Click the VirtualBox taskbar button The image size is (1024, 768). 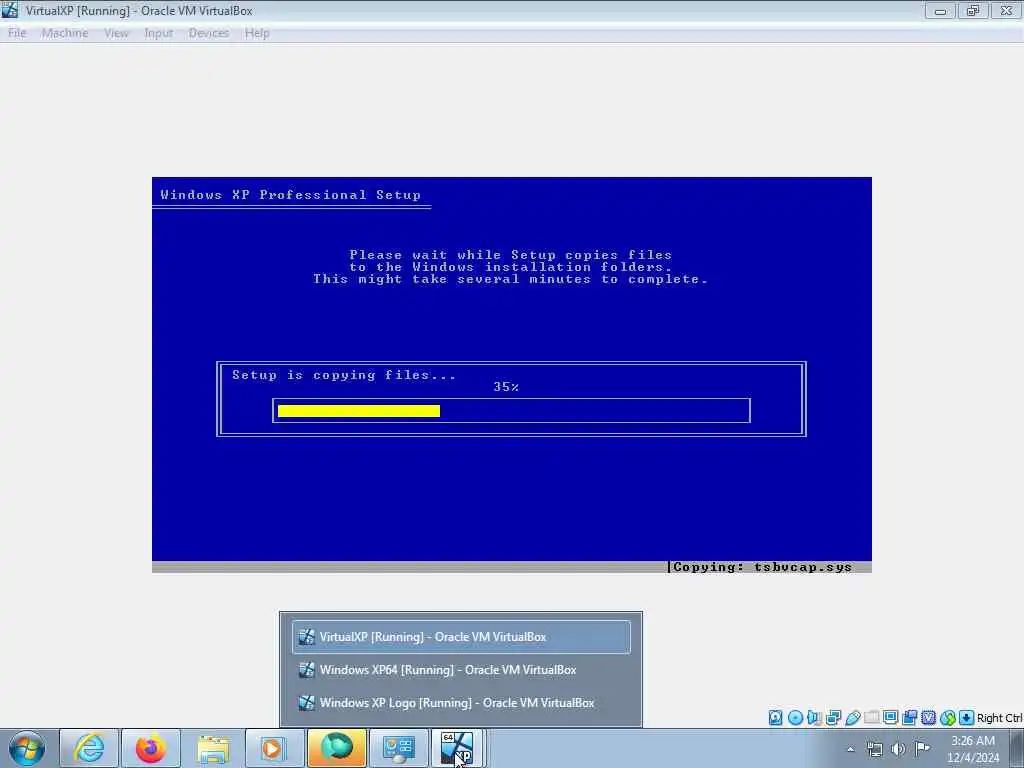[458, 748]
